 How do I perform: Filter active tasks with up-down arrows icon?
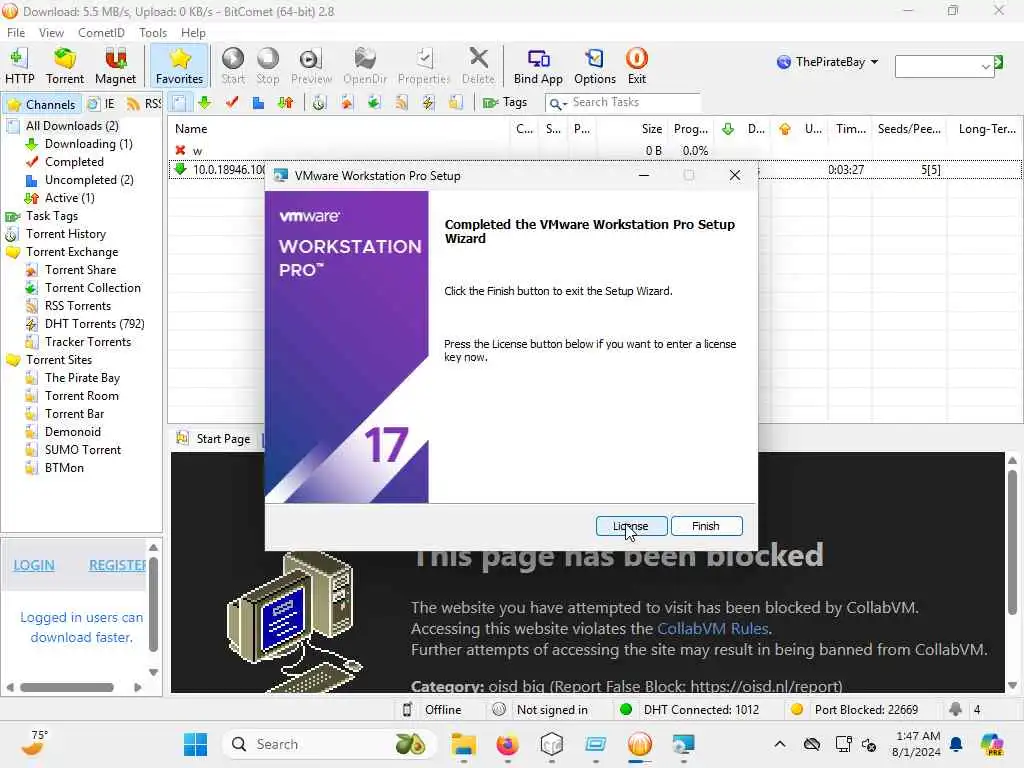click(285, 103)
